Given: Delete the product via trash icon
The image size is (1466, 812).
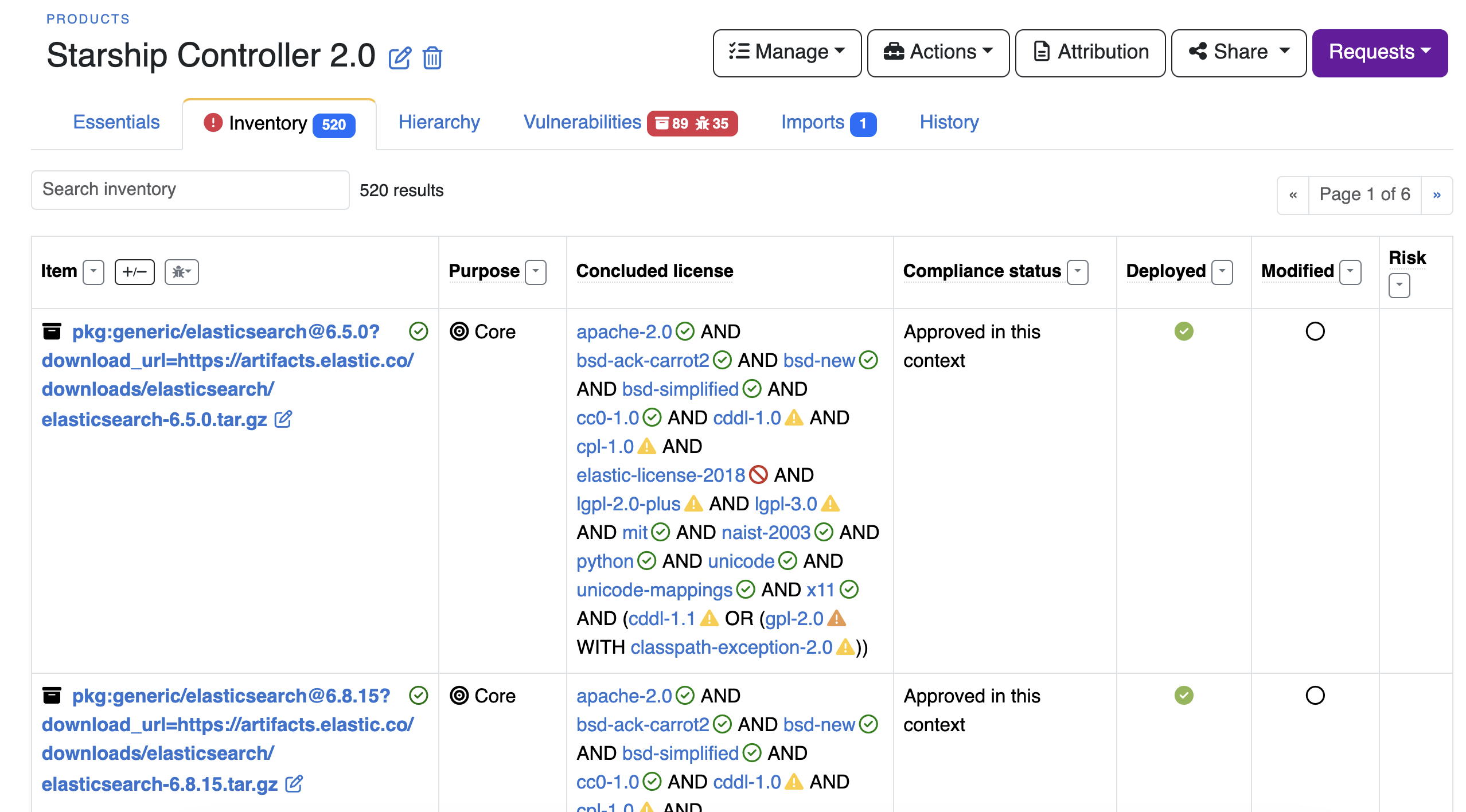Looking at the screenshot, I should [432, 58].
